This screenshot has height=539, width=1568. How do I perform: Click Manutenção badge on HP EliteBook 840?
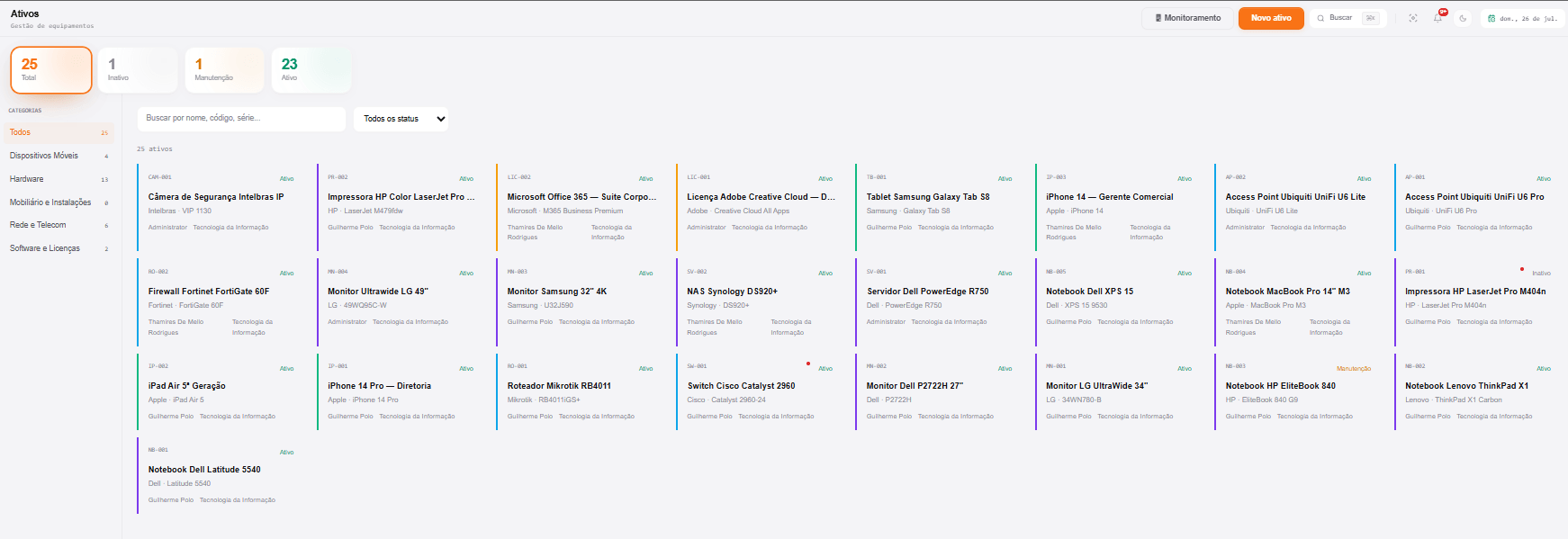(1354, 368)
